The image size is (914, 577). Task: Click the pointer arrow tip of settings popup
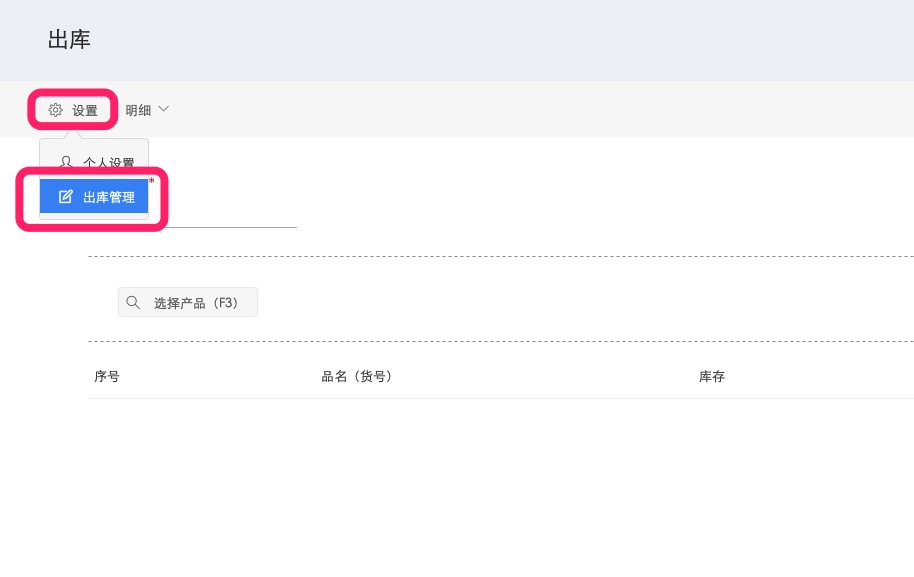(75, 133)
